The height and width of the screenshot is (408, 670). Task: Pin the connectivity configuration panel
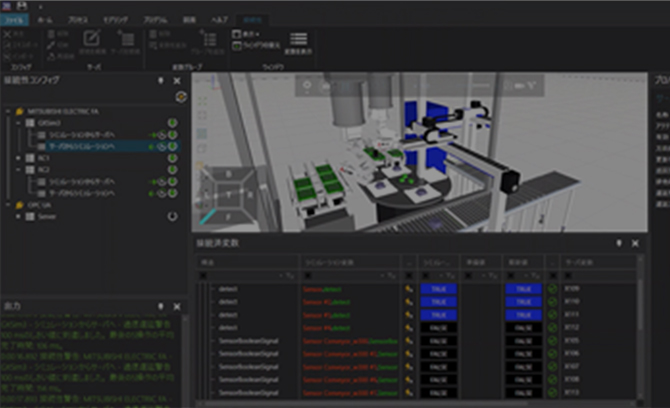click(x=162, y=81)
